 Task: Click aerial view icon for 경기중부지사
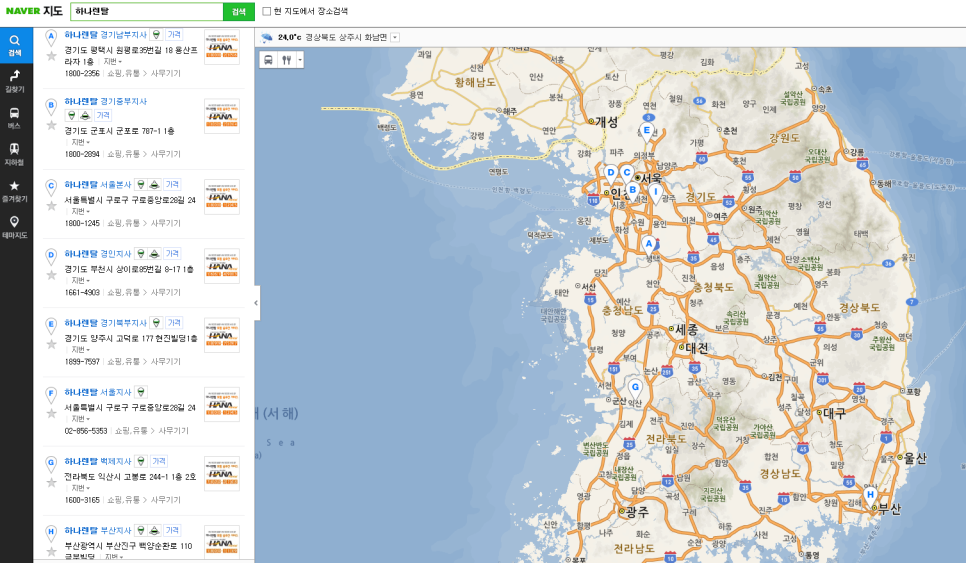(x=86, y=115)
